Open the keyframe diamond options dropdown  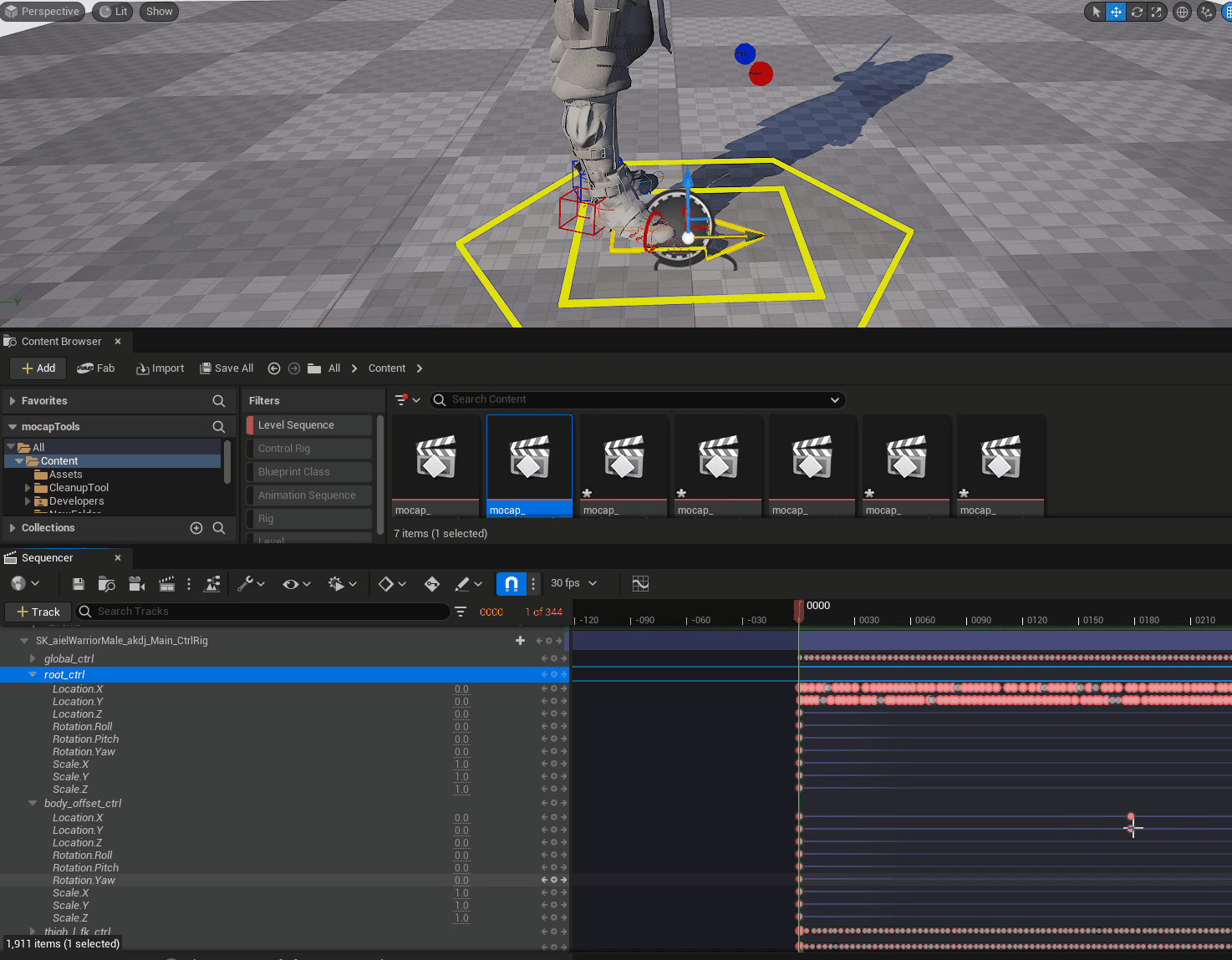coord(392,584)
